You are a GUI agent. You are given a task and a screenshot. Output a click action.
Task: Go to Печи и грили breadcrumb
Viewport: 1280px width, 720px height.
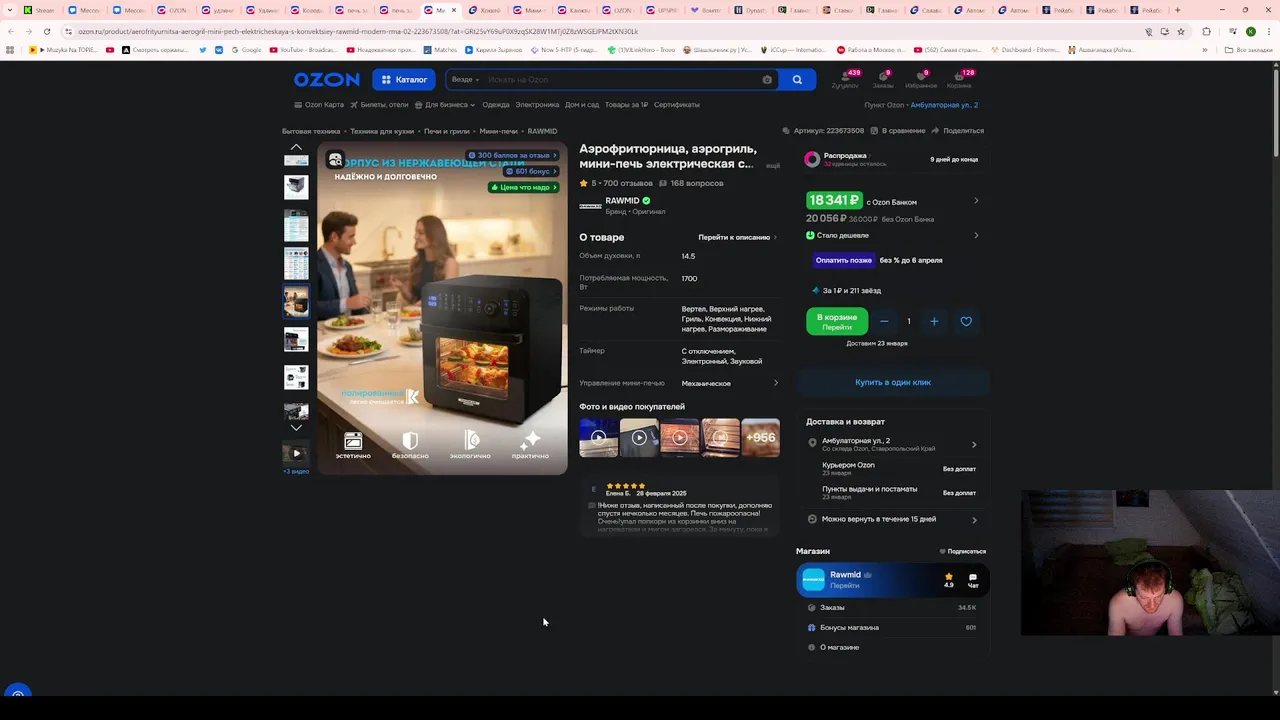tap(447, 131)
